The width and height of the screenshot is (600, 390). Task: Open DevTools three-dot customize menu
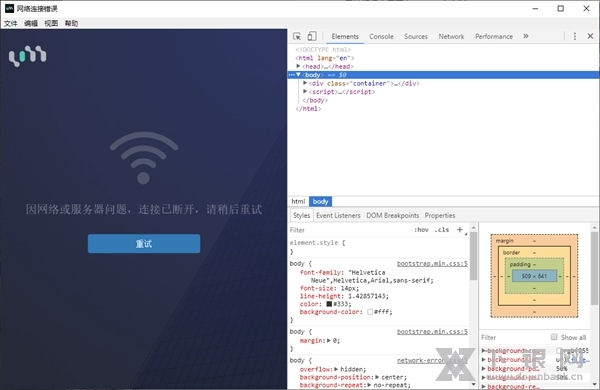click(x=574, y=36)
